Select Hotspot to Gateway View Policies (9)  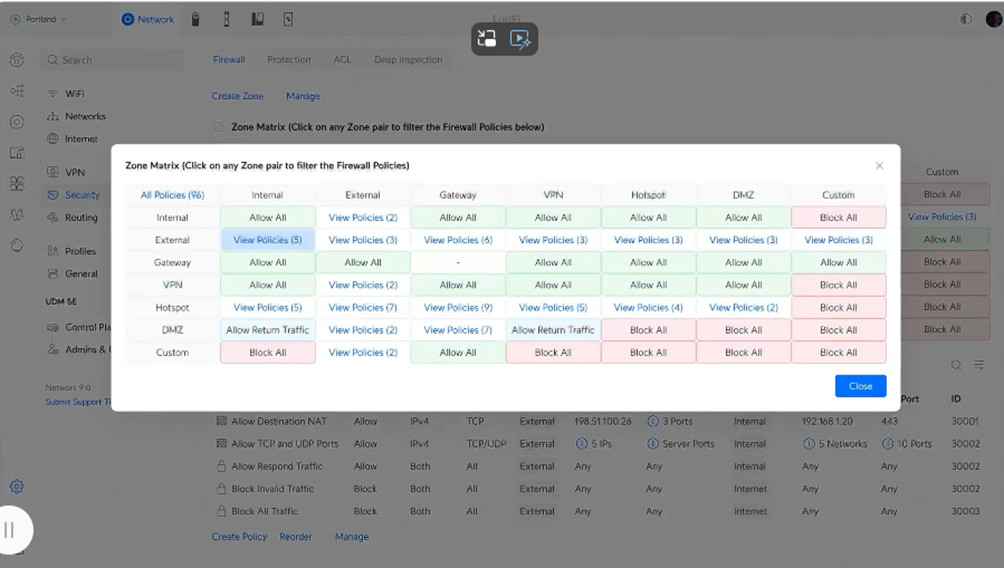(x=458, y=308)
